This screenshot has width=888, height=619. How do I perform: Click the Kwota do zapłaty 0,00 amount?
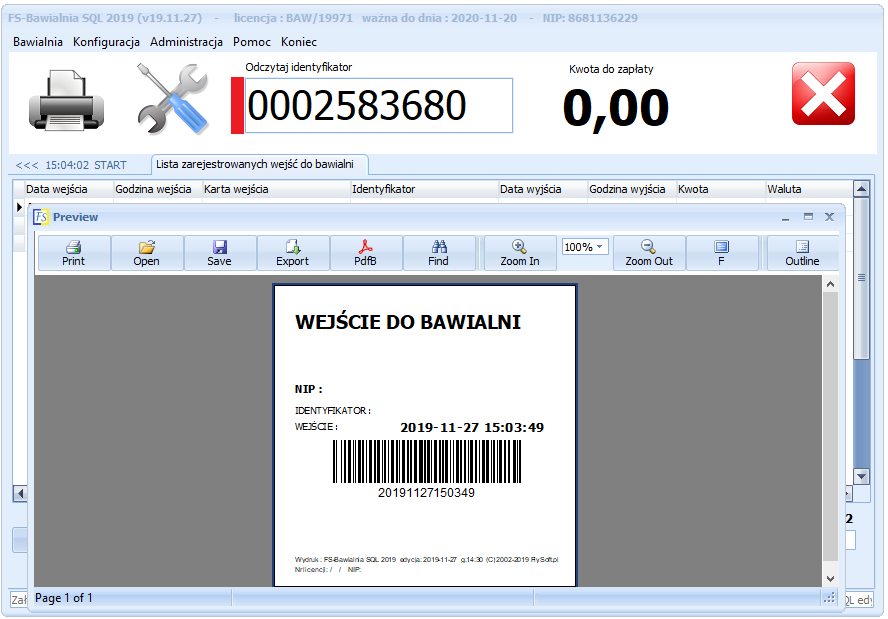point(616,108)
